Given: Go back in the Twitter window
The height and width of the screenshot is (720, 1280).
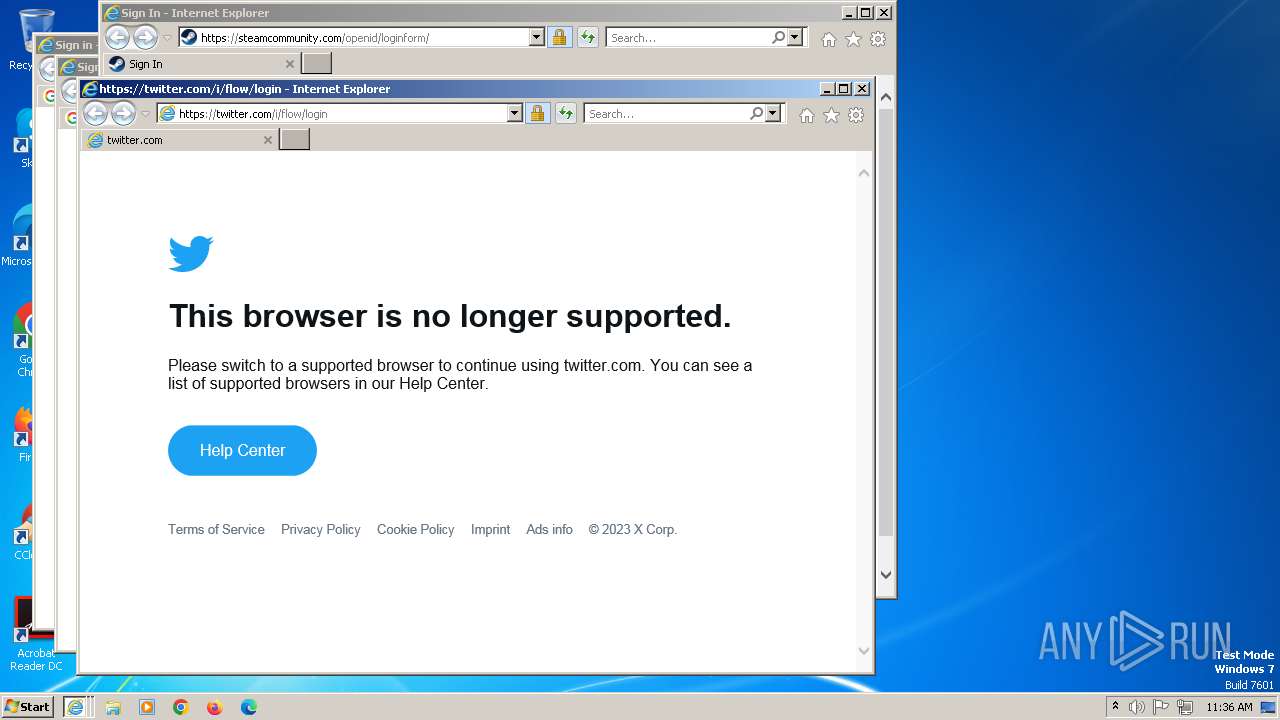Looking at the screenshot, I should [x=95, y=114].
